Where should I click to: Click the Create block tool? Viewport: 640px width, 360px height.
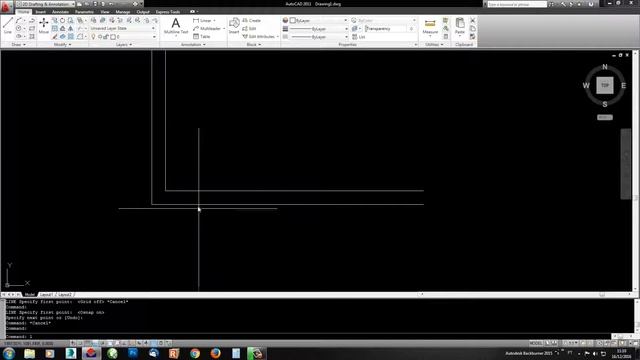pos(251,20)
